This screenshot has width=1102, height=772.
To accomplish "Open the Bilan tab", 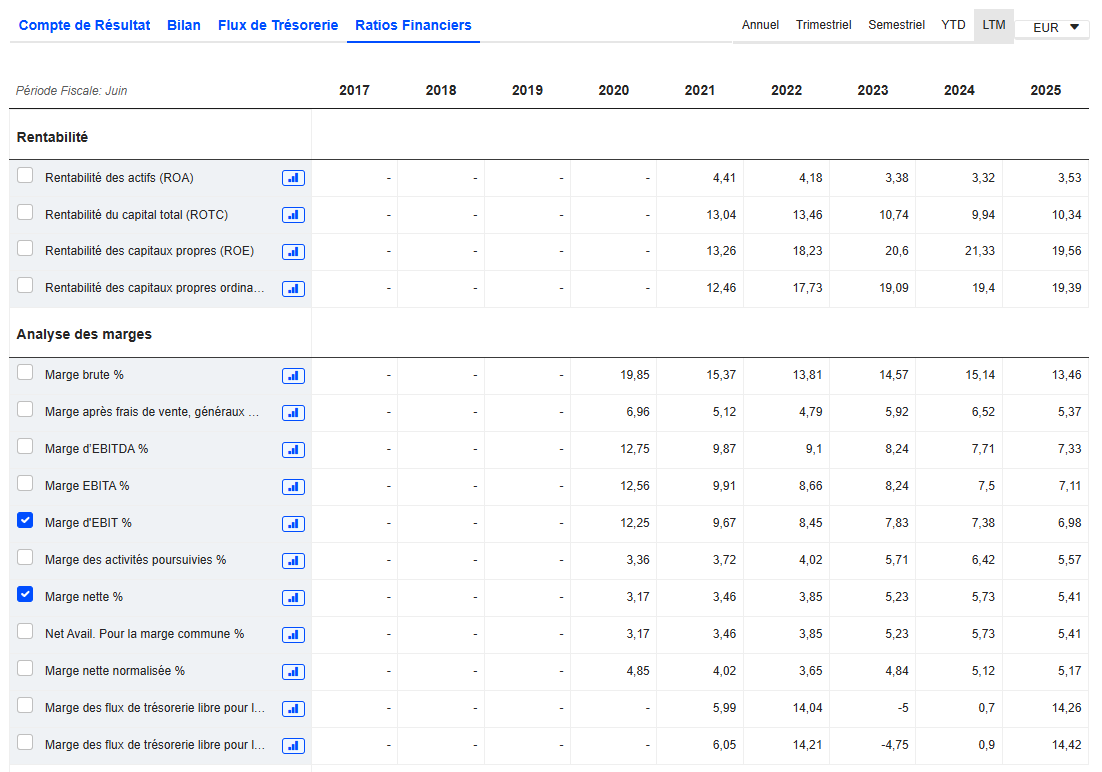I will [184, 25].
